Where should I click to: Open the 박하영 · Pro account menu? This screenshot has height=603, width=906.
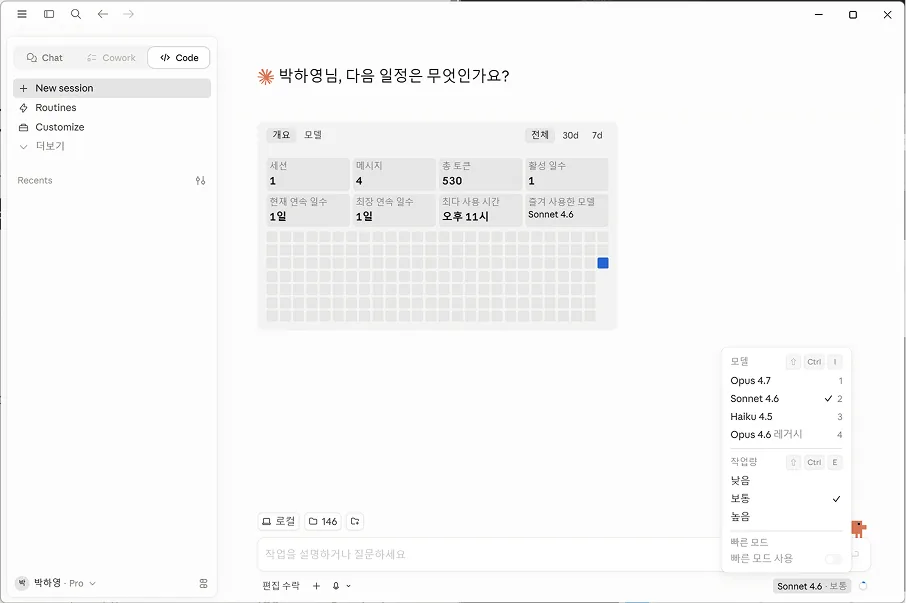click(56, 583)
